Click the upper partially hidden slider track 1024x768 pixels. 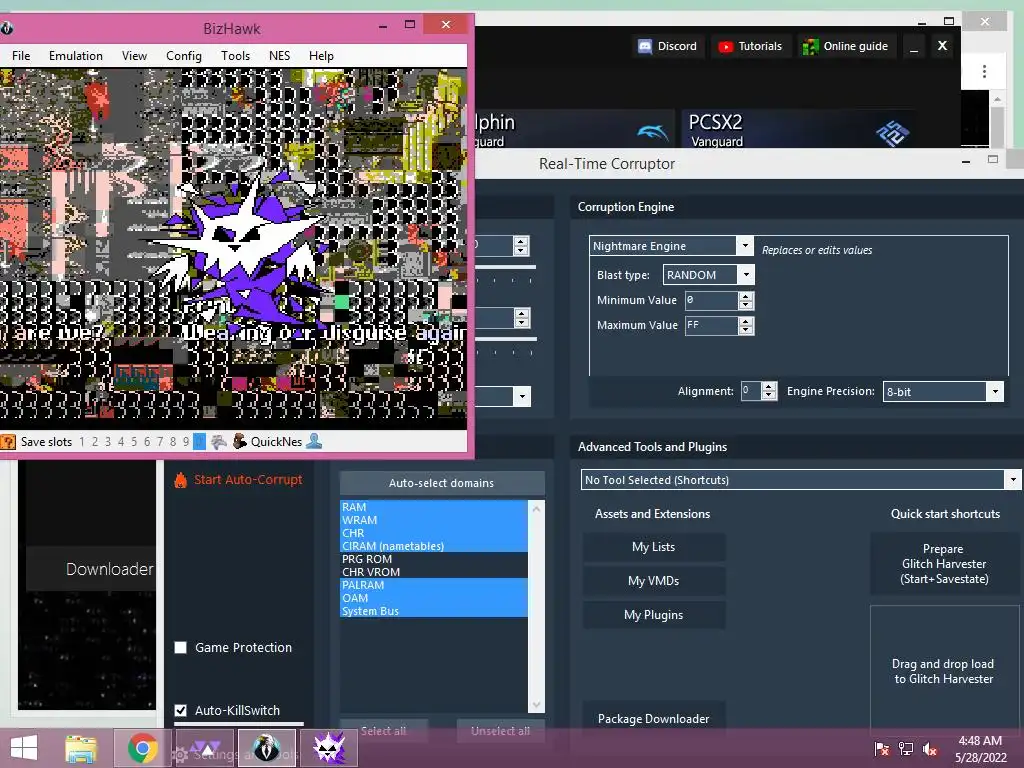pos(505,267)
